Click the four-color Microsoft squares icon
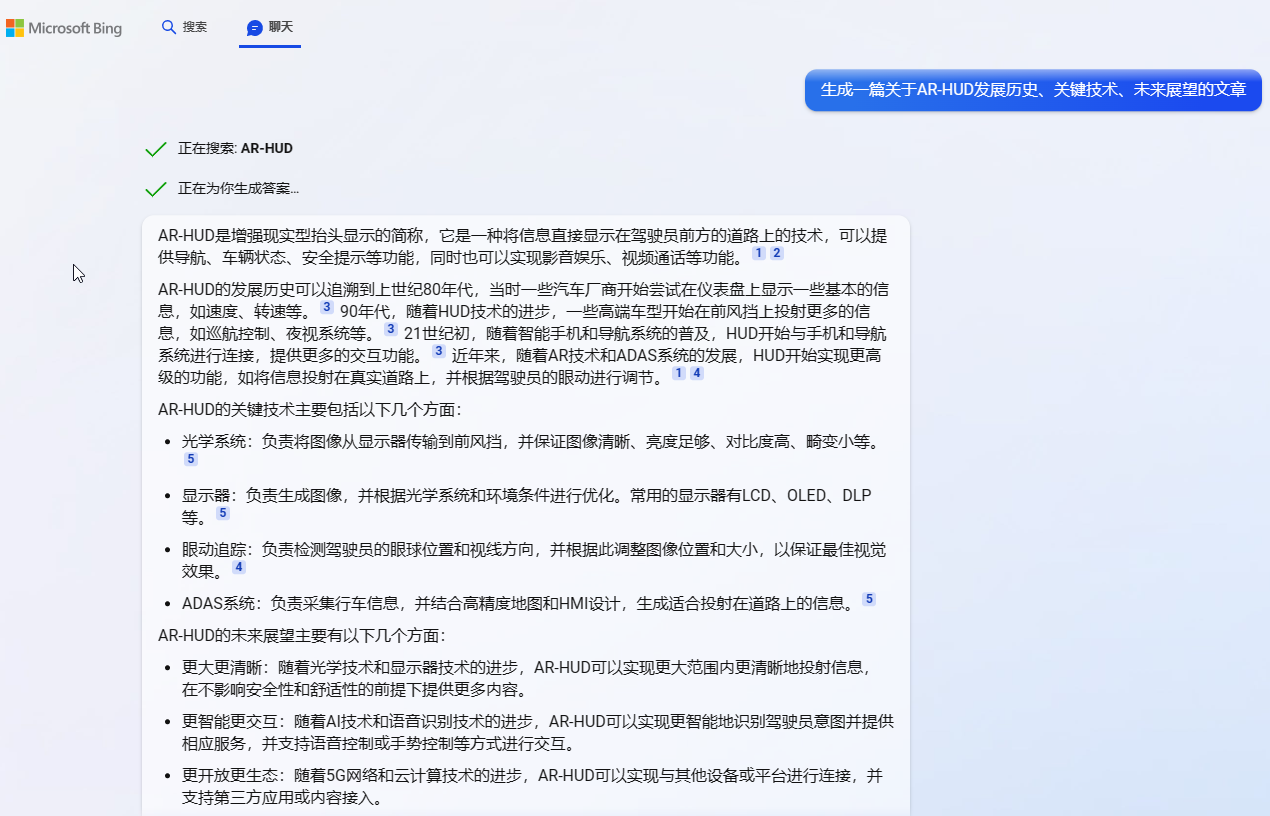Screen dimensions: 1270x816 point(14,27)
